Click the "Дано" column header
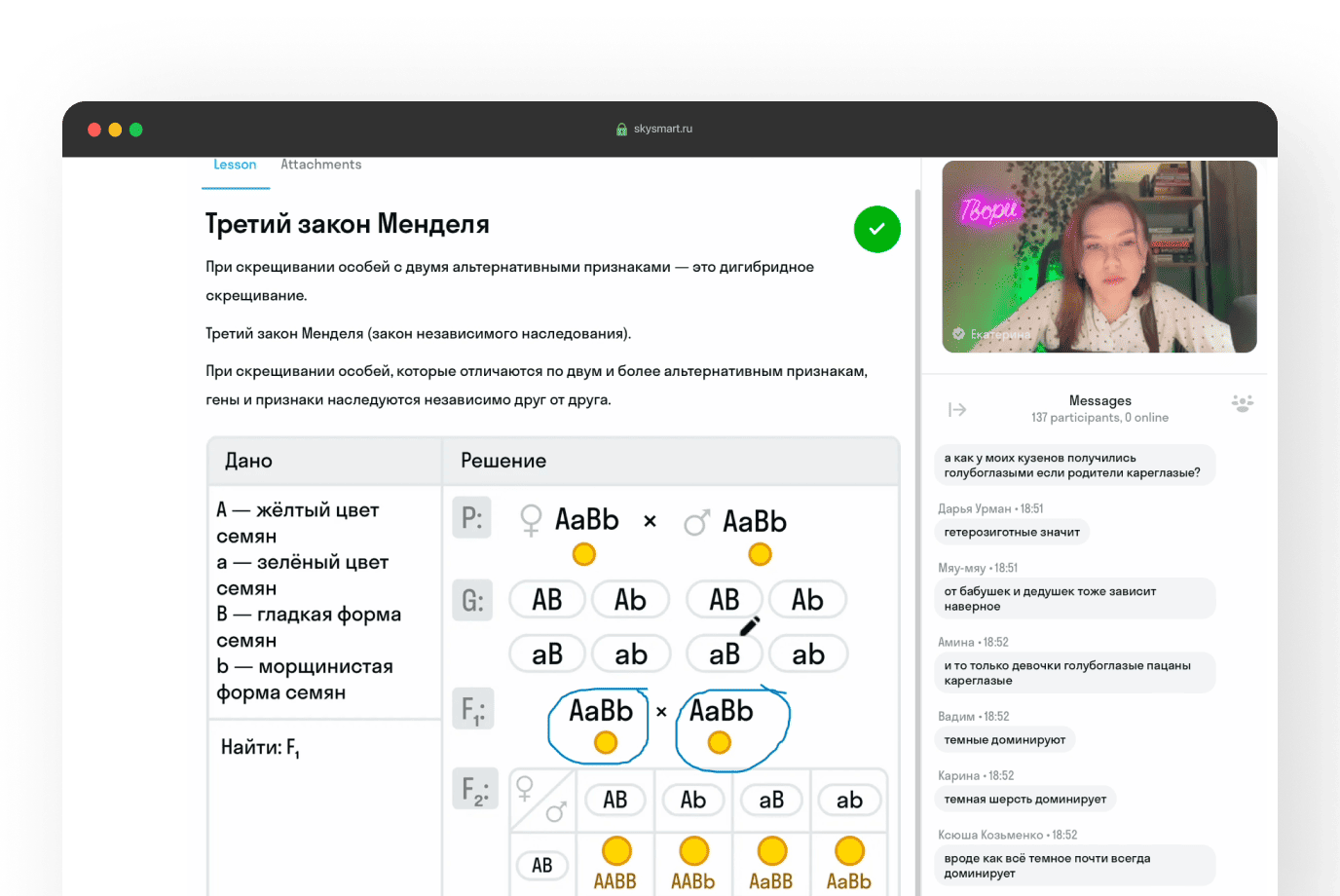The width and height of the screenshot is (1340, 896). pos(249,461)
